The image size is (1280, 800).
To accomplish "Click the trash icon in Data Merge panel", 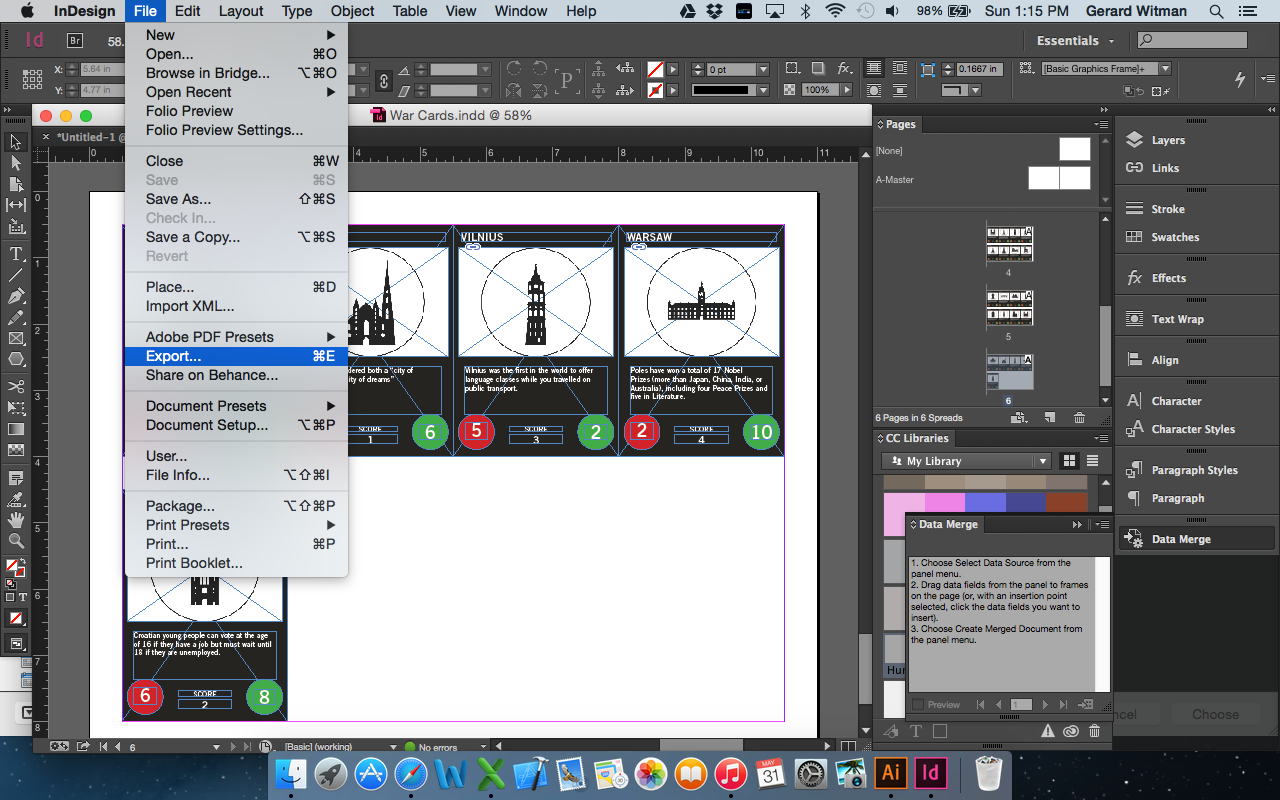I will 1094,731.
